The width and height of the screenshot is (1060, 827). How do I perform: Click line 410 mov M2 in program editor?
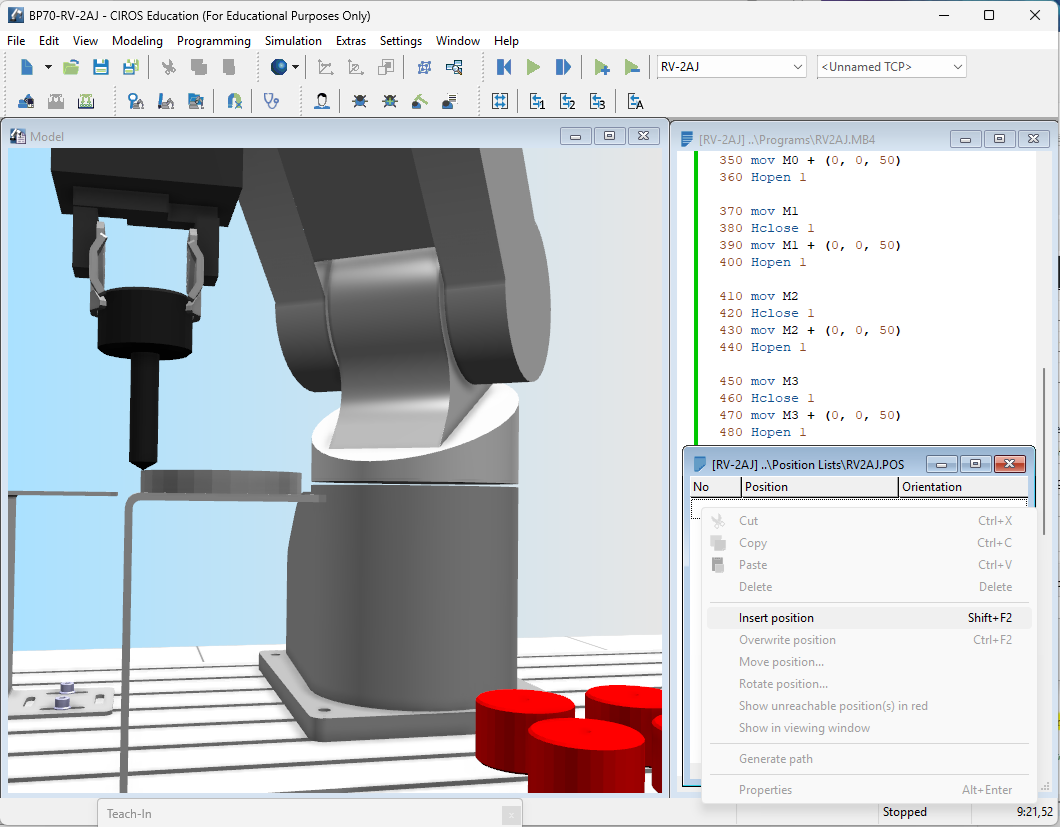[x=758, y=296]
